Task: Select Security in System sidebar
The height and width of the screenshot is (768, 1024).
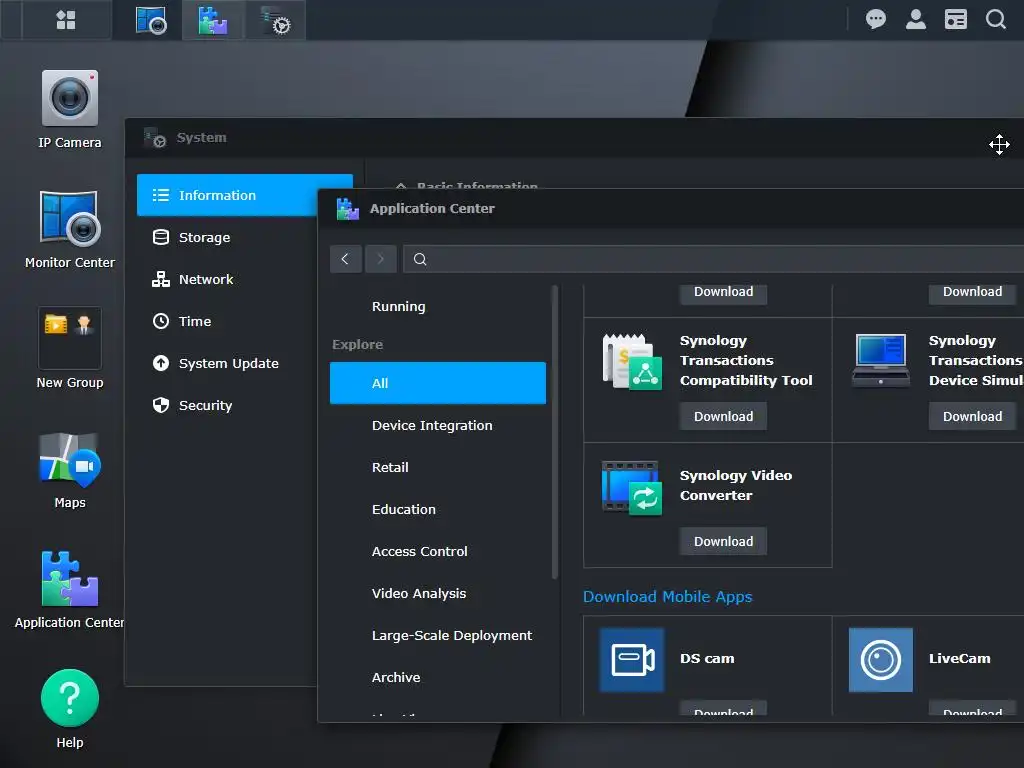Action: 227,406
